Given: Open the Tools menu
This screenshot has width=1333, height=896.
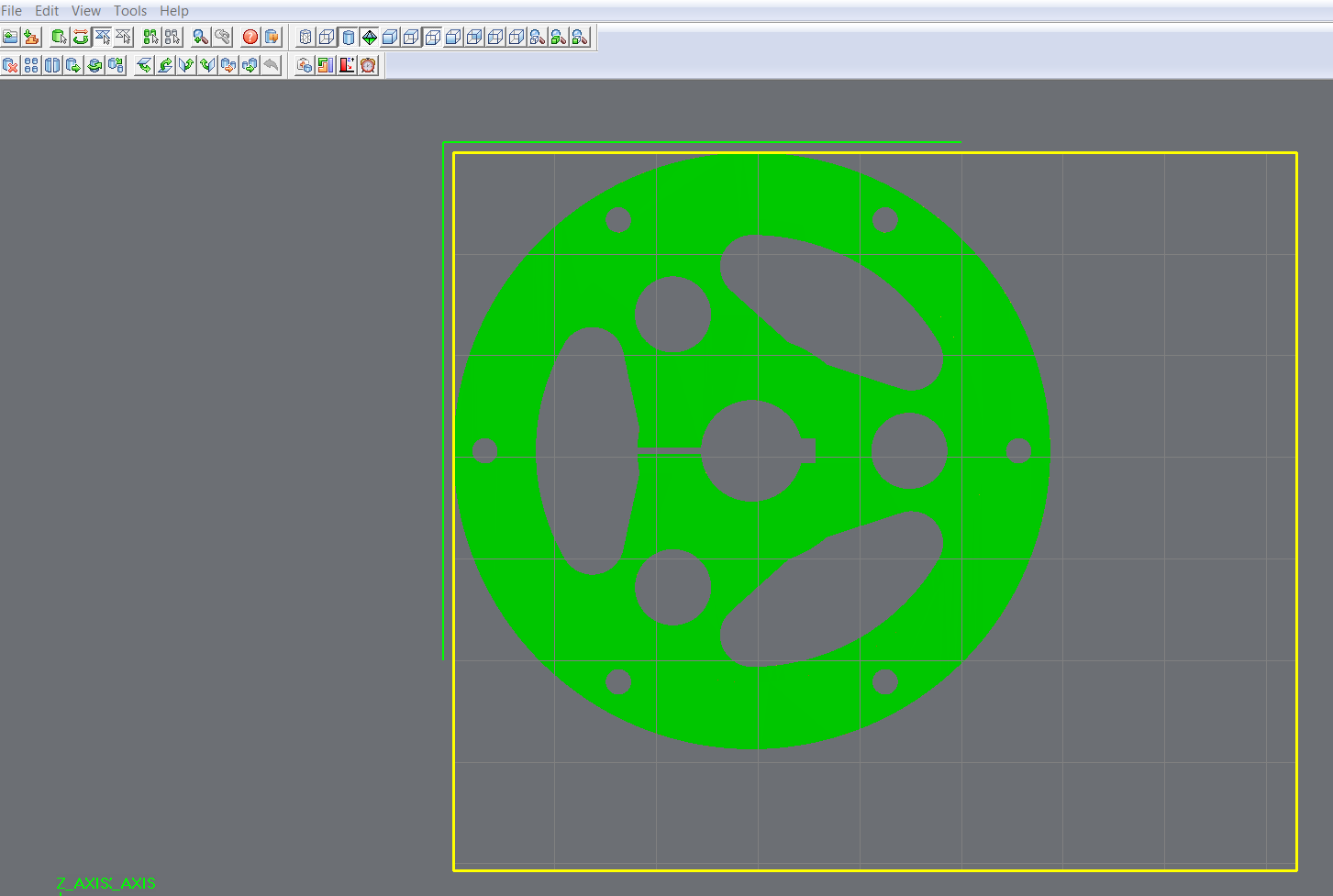Looking at the screenshot, I should [130, 11].
